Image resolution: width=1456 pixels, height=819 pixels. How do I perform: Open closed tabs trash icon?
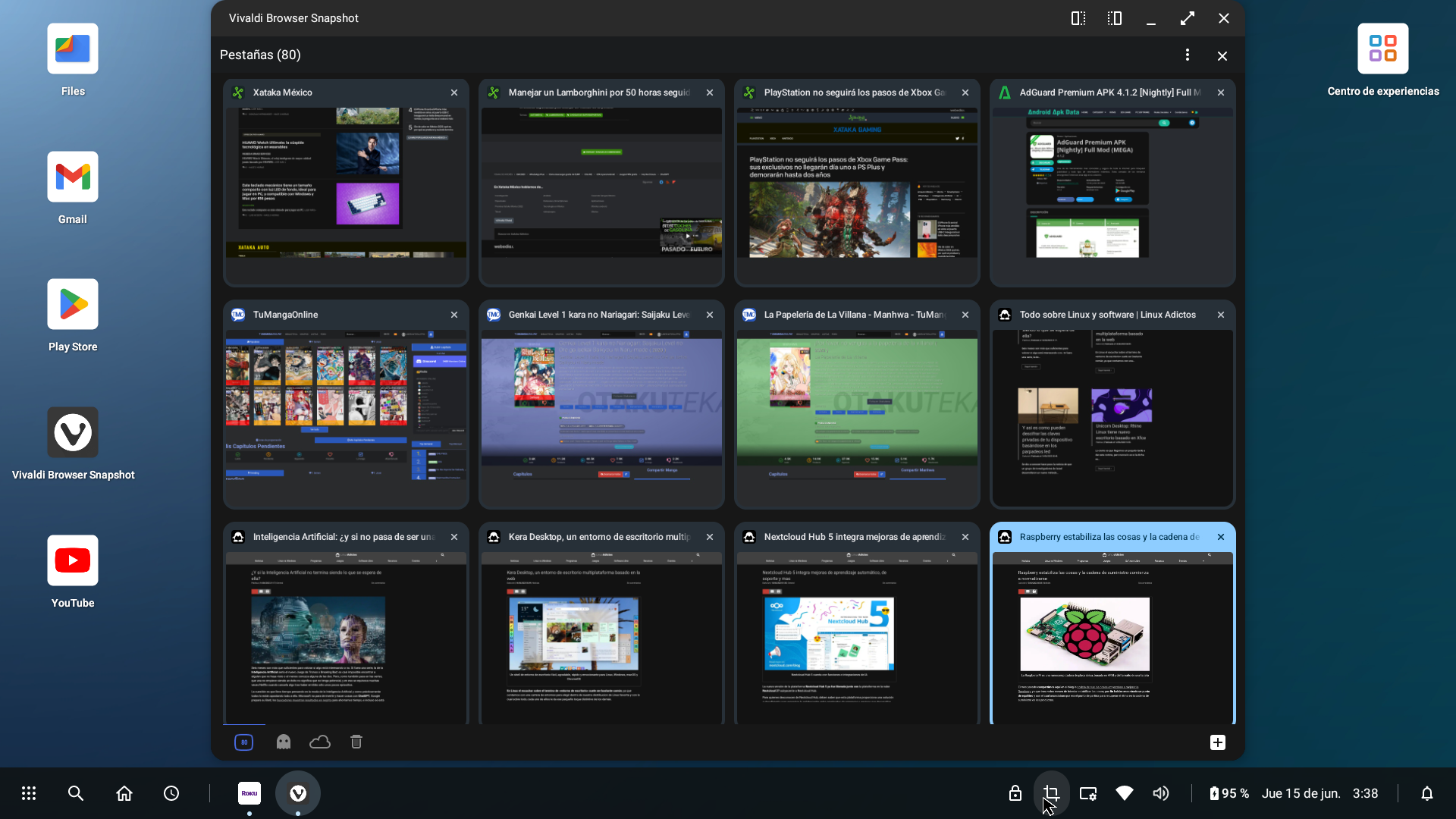tap(356, 742)
